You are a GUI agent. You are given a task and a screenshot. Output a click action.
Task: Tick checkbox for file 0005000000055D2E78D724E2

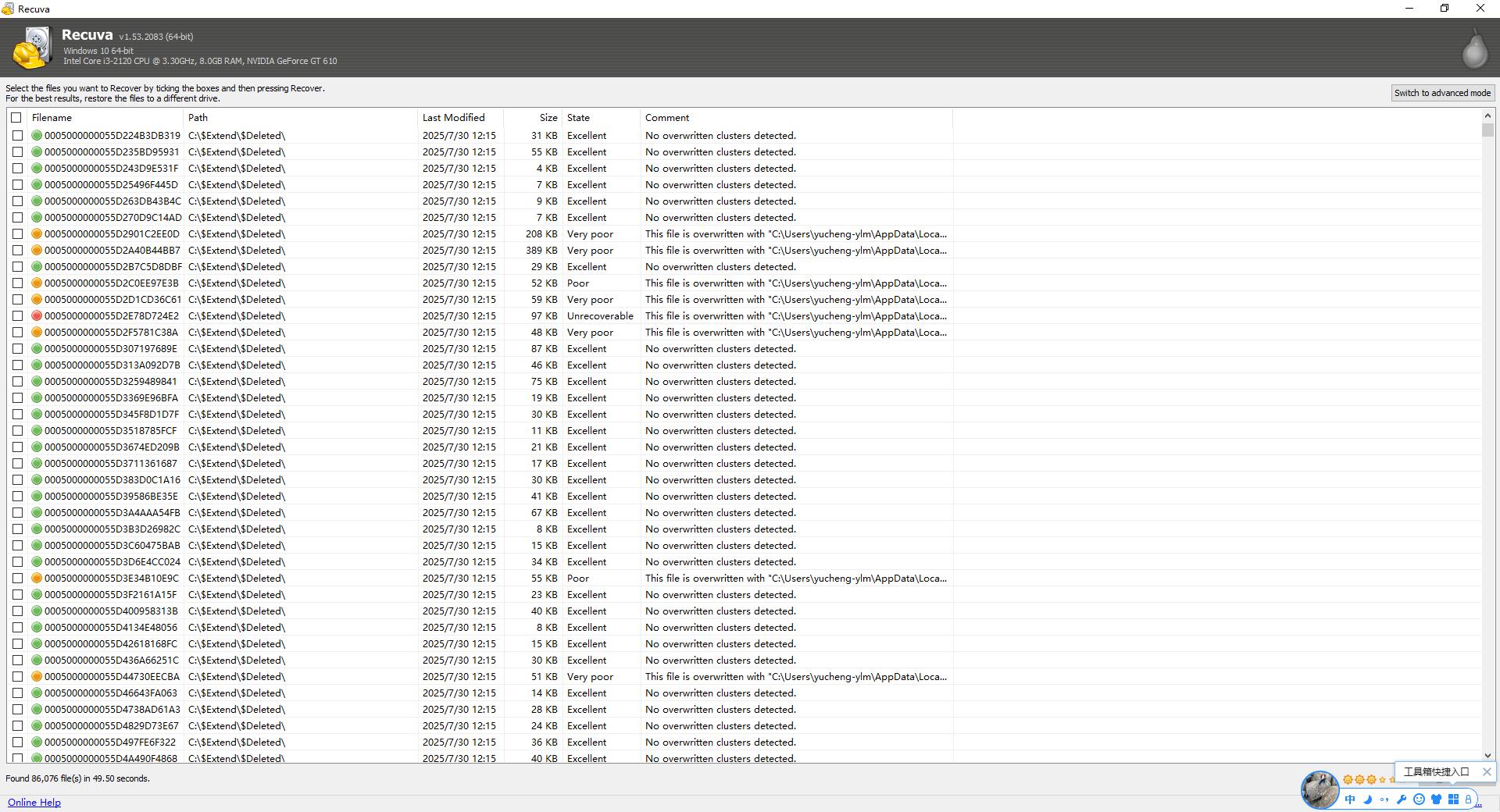point(17,315)
